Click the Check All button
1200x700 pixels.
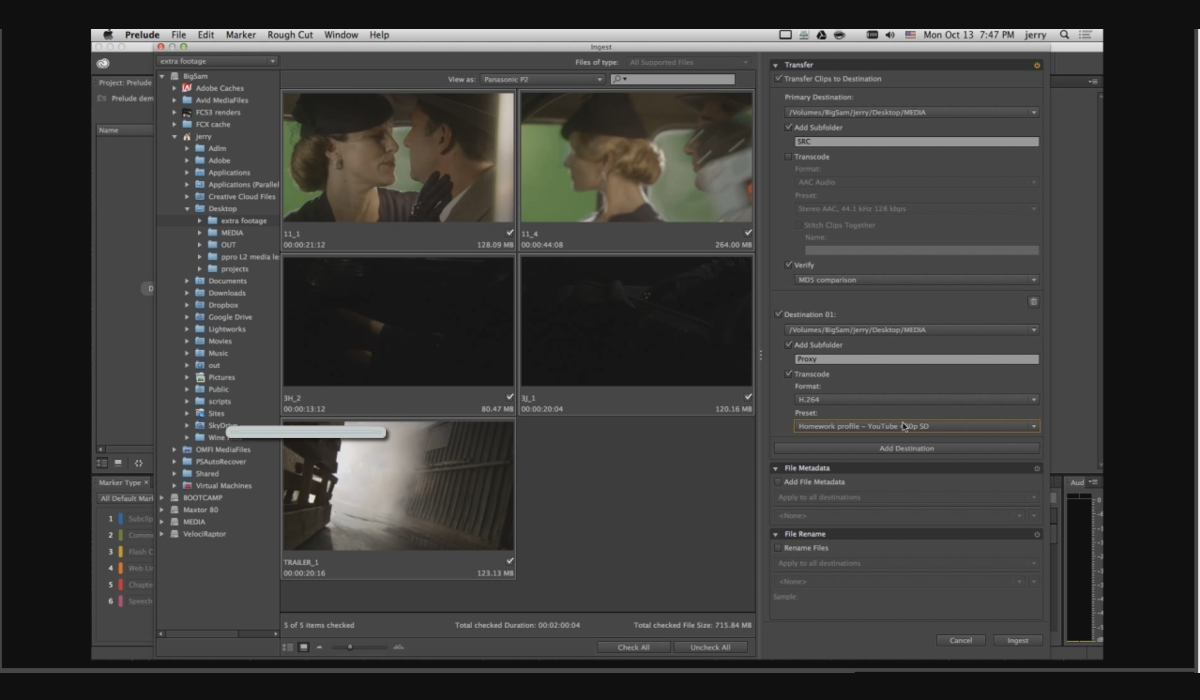pos(633,647)
